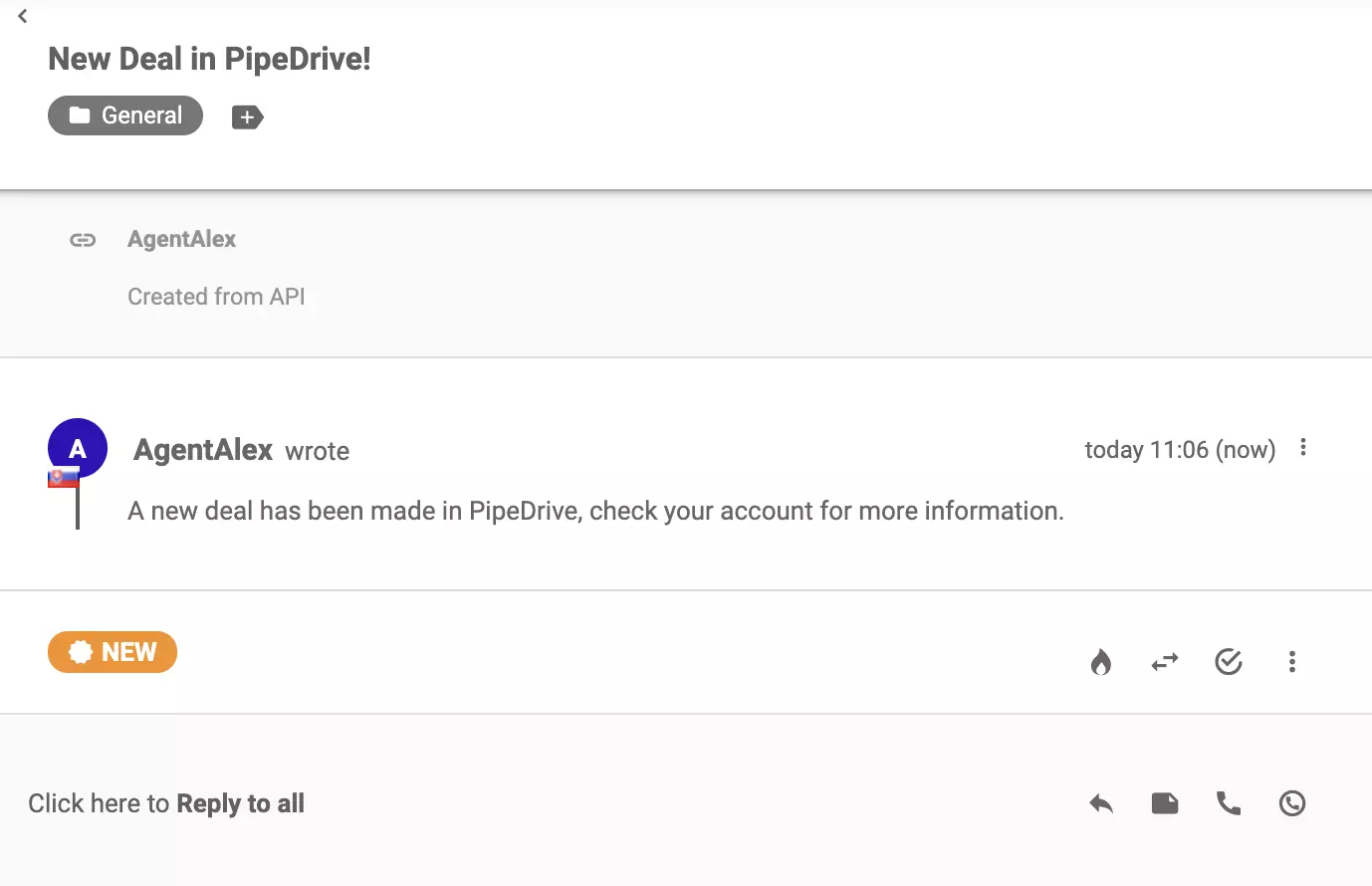Mark conversation as urgent with flame icon

click(1101, 661)
